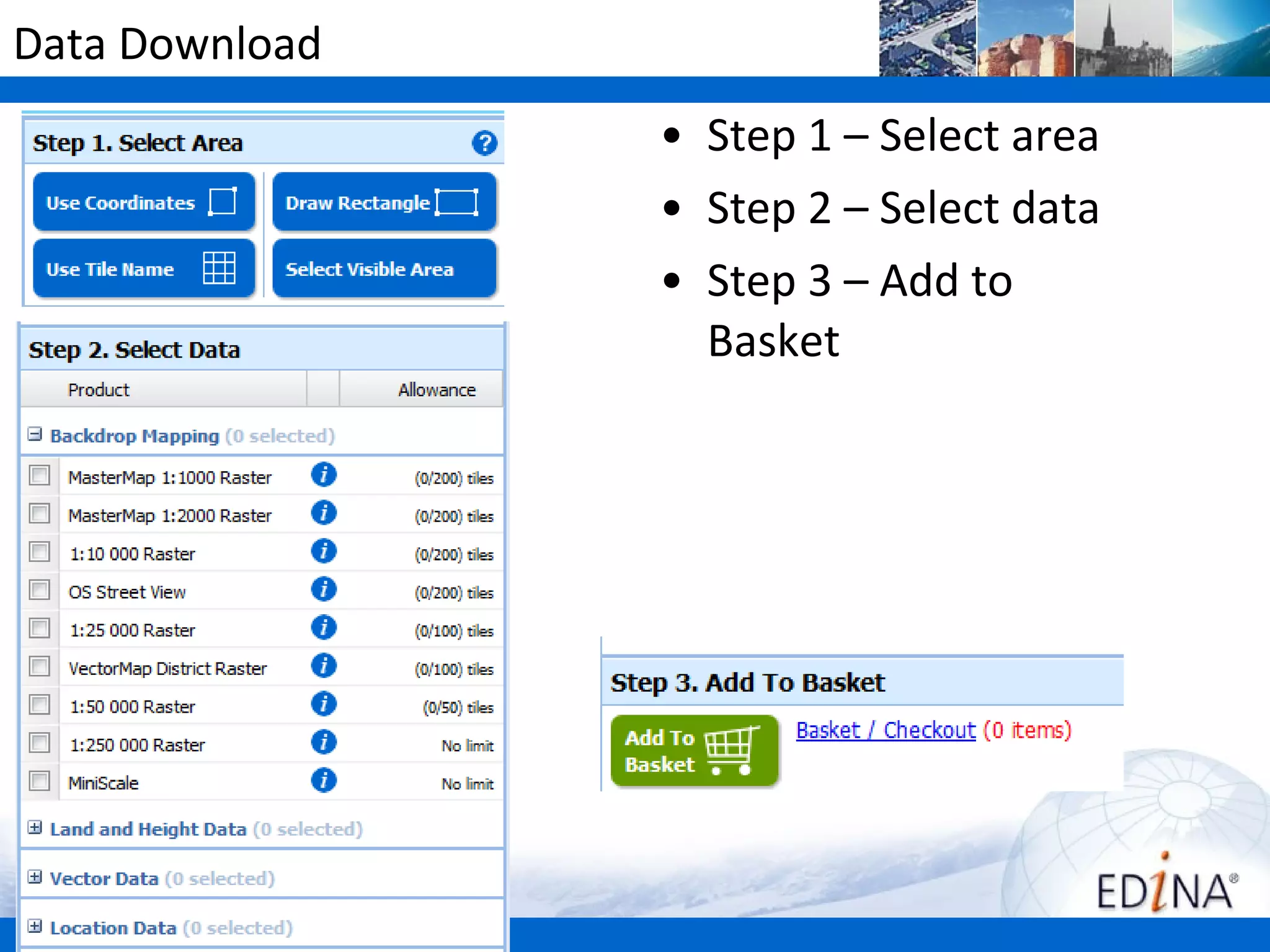1270x952 pixels.
Task: Click "(0/100) tiles" for 1:25 000 Raster
Action: coord(454,631)
